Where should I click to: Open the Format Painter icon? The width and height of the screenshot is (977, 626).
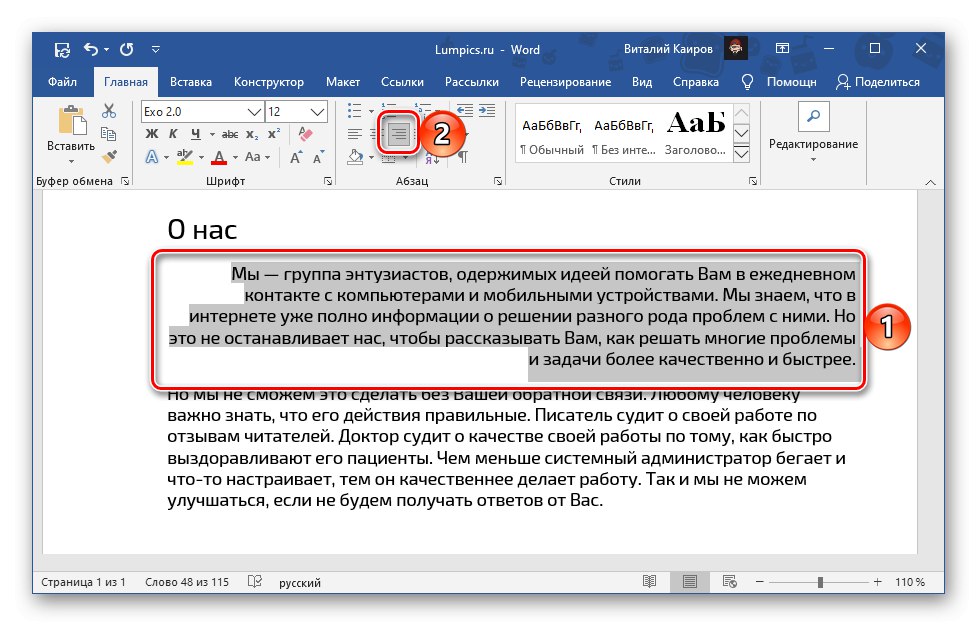click(x=109, y=155)
